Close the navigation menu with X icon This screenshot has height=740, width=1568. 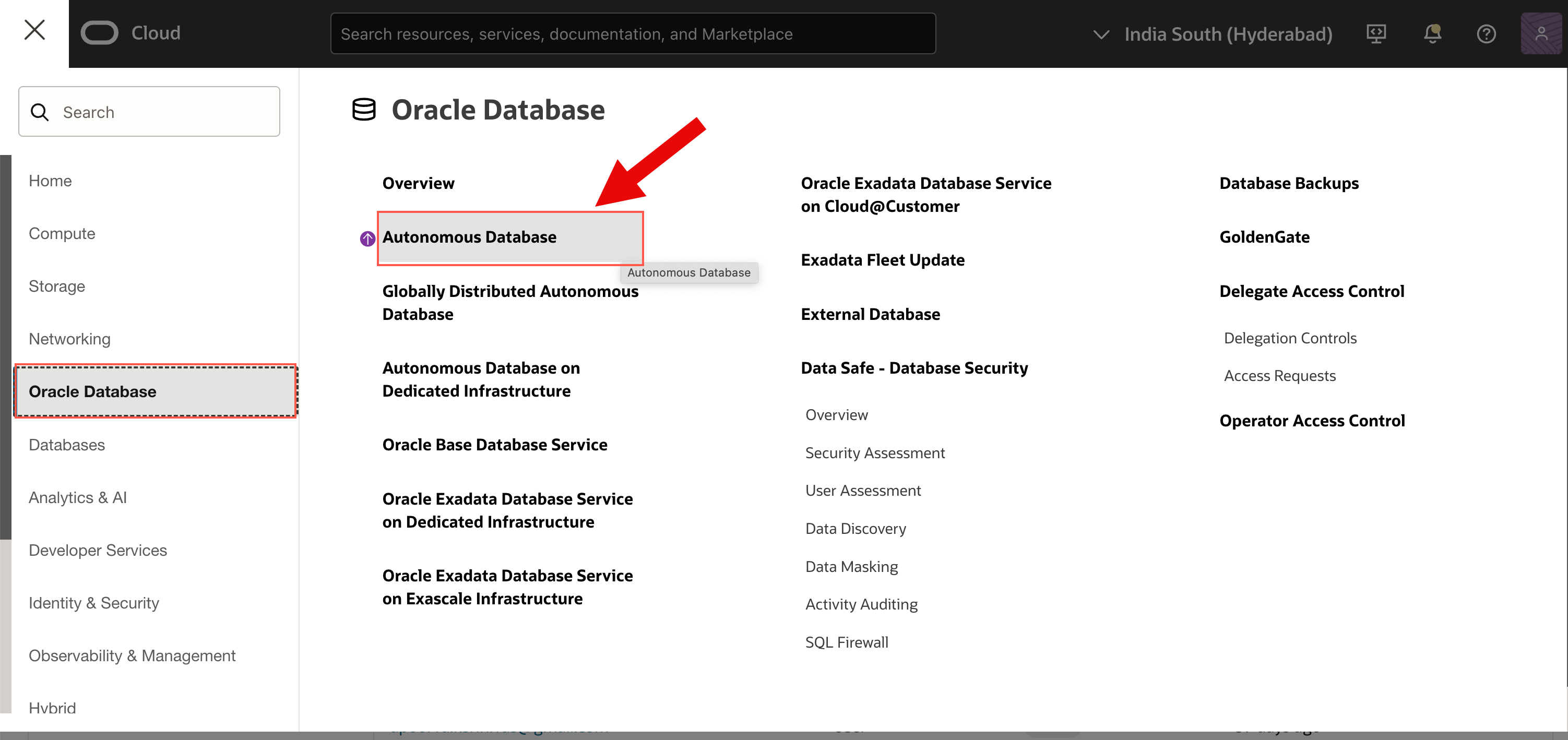(34, 30)
